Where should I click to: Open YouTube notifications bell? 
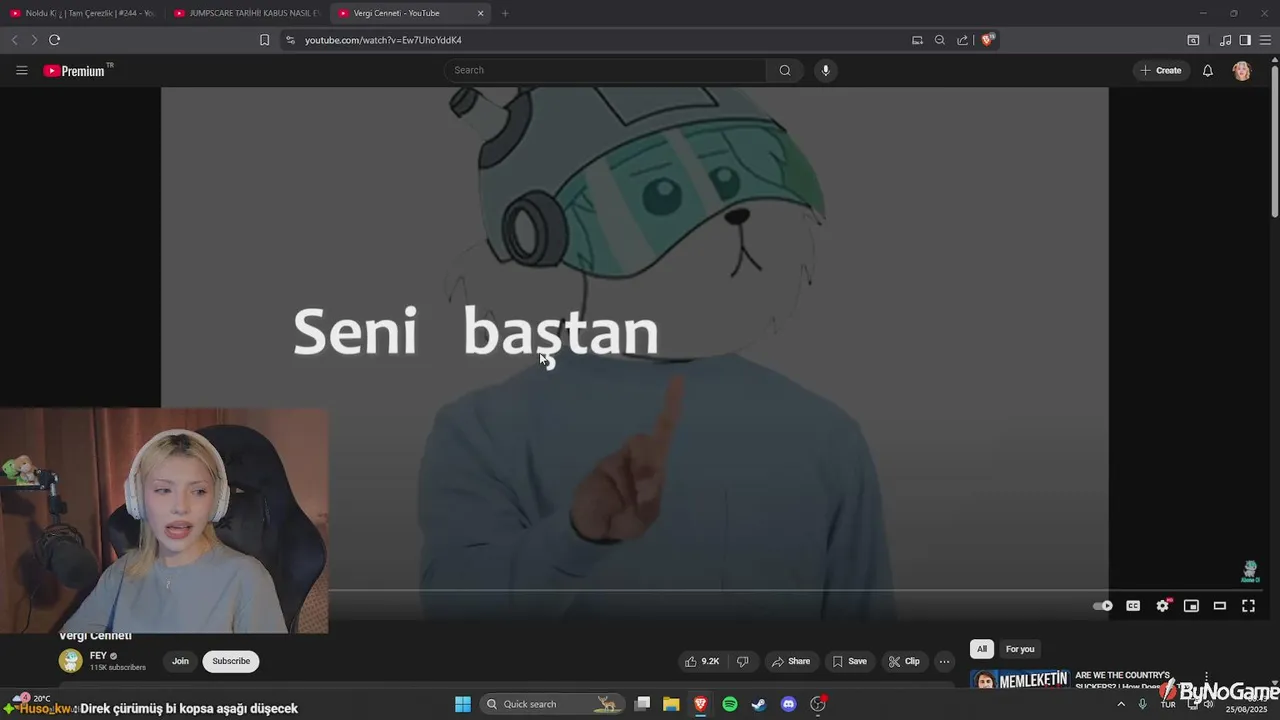[x=1207, y=70]
